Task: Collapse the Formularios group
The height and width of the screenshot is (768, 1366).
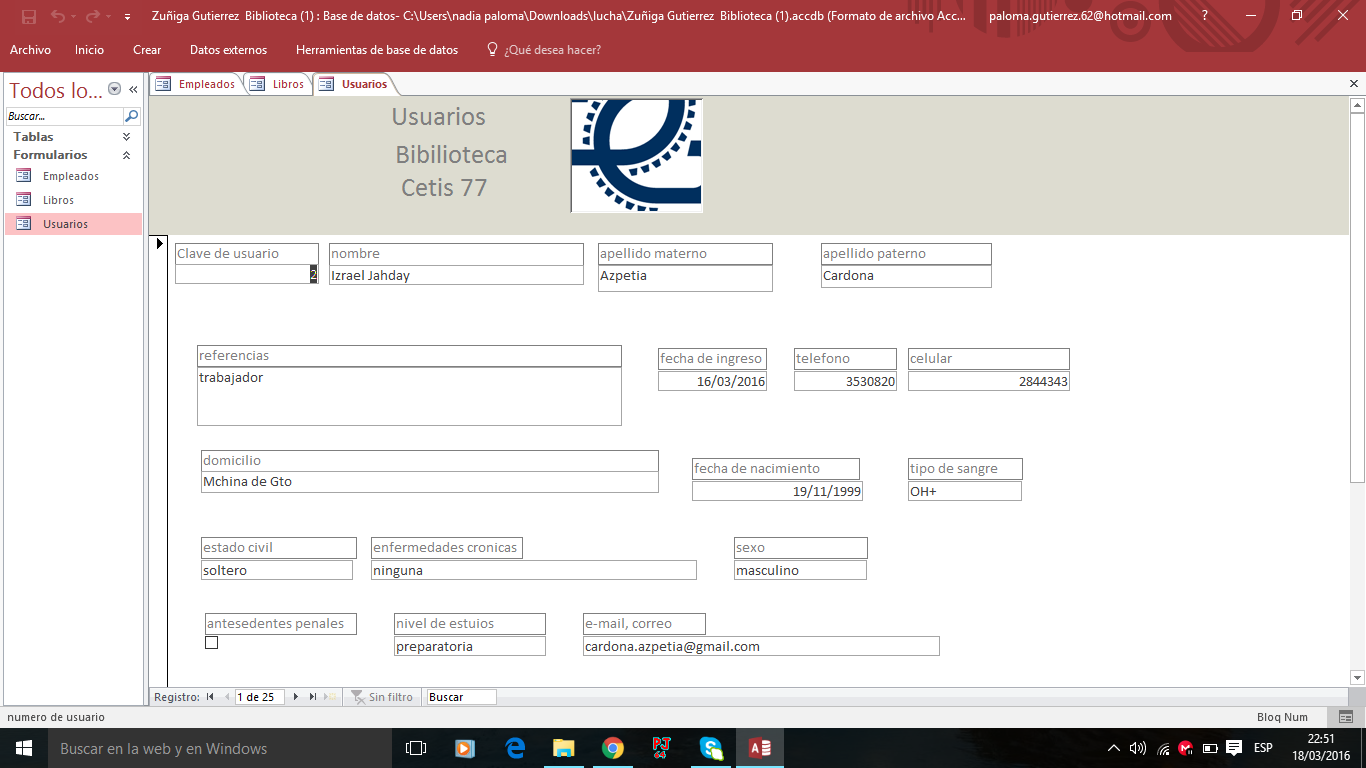Action: point(126,155)
